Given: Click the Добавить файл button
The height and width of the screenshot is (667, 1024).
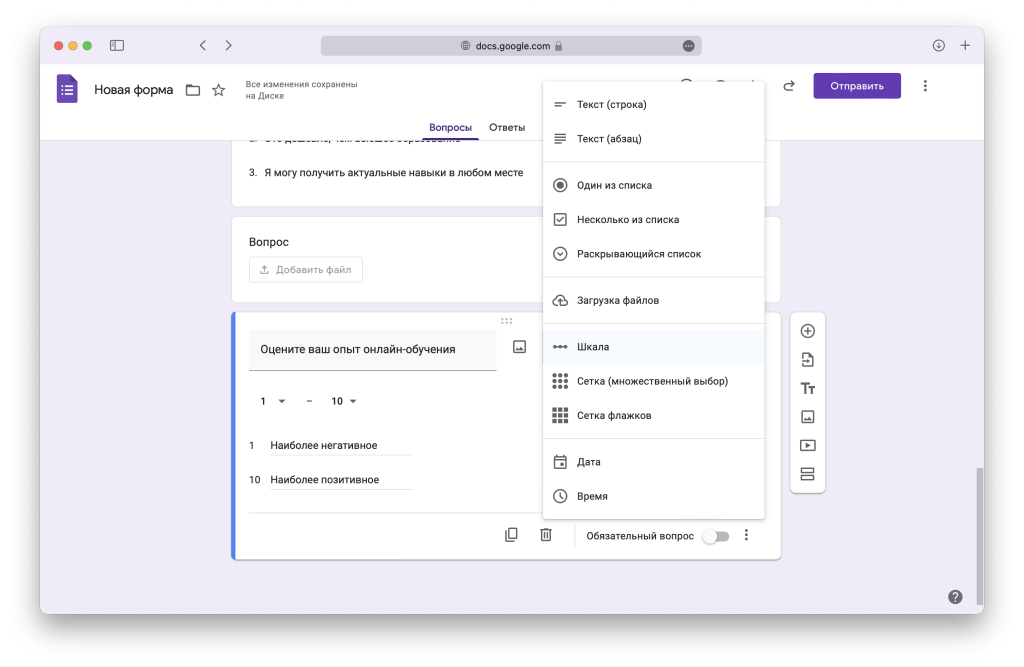Looking at the screenshot, I should click(x=305, y=270).
